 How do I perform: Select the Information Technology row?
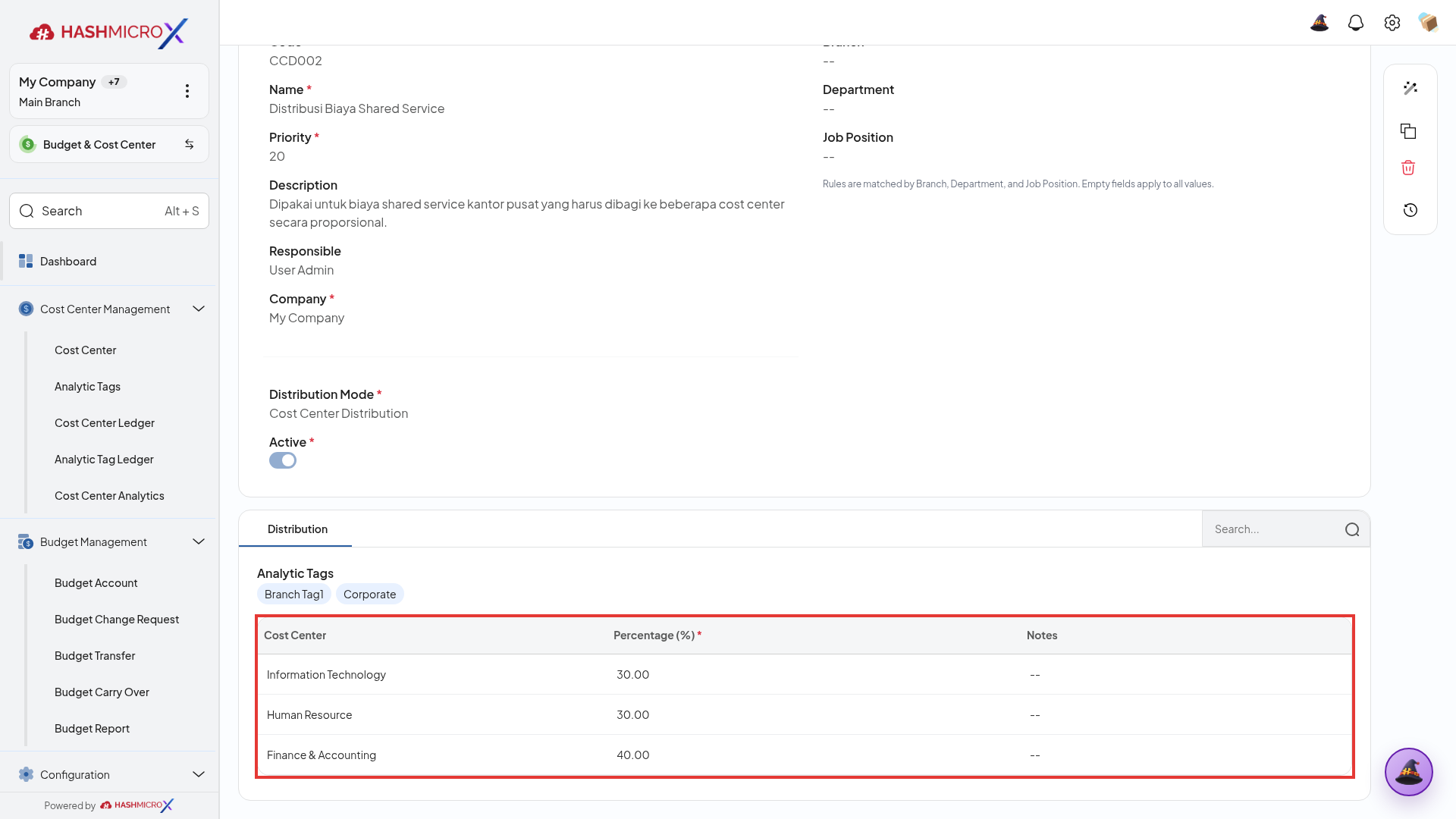[805, 675]
